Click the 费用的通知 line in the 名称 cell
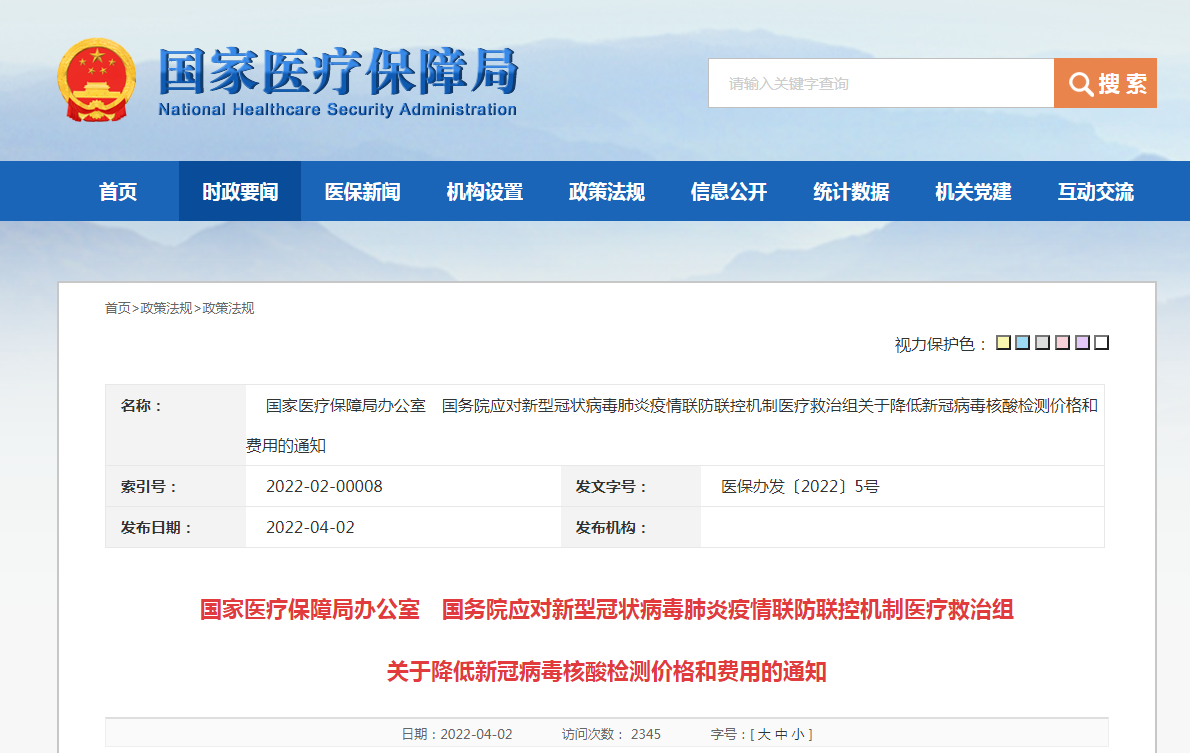The image size is (1190, 753). coord(286,446)
